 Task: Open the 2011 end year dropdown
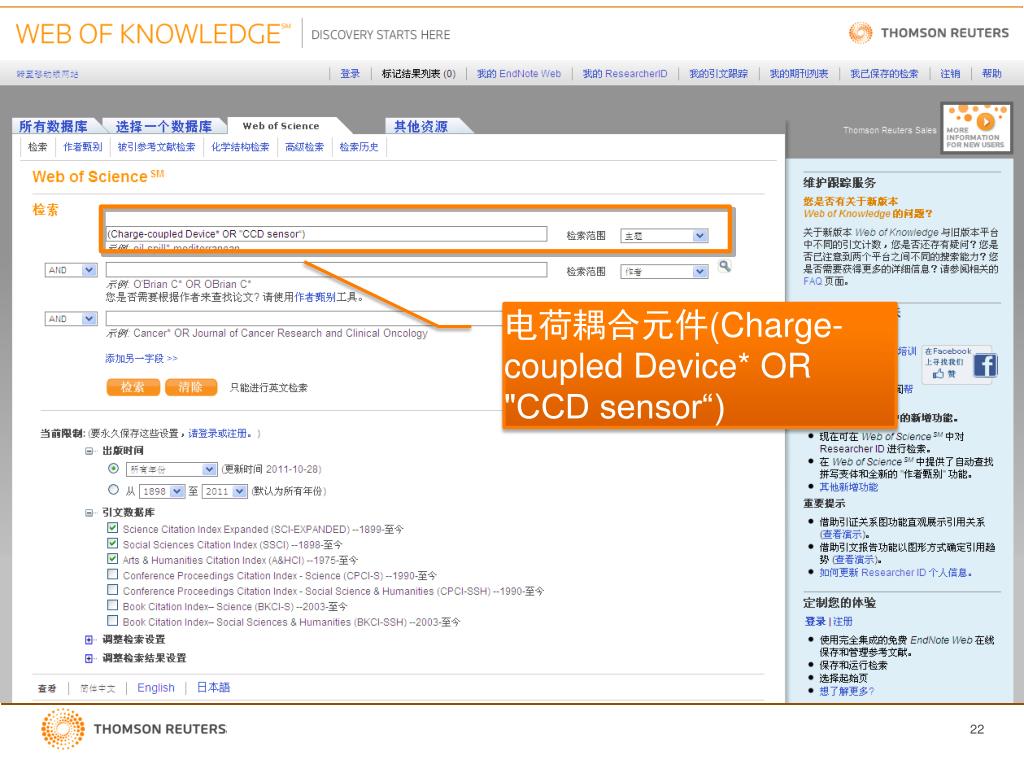pos(225,491)
